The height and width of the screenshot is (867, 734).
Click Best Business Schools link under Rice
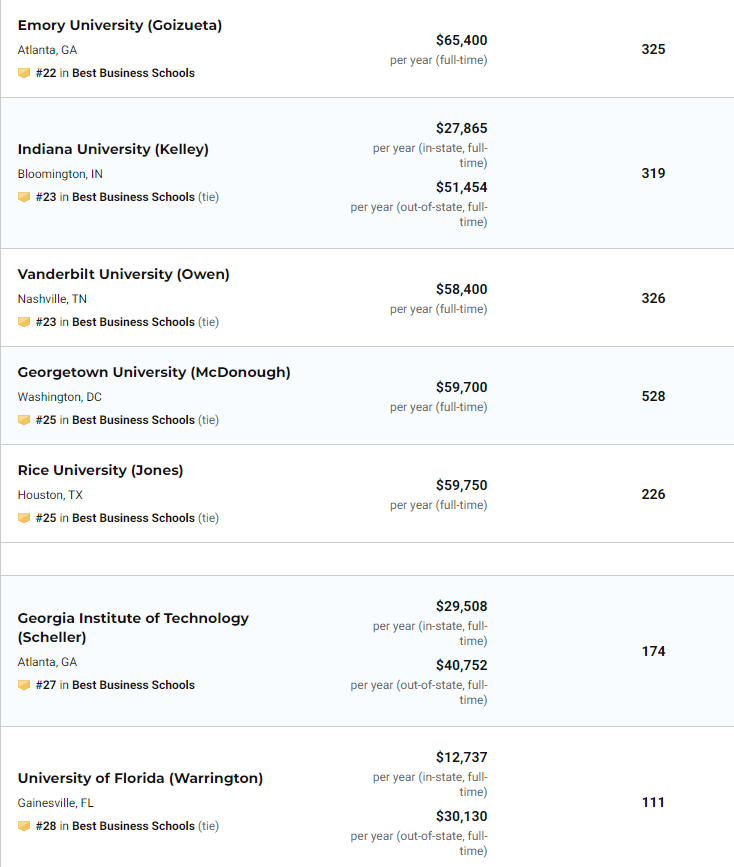(x=133, y=518)
